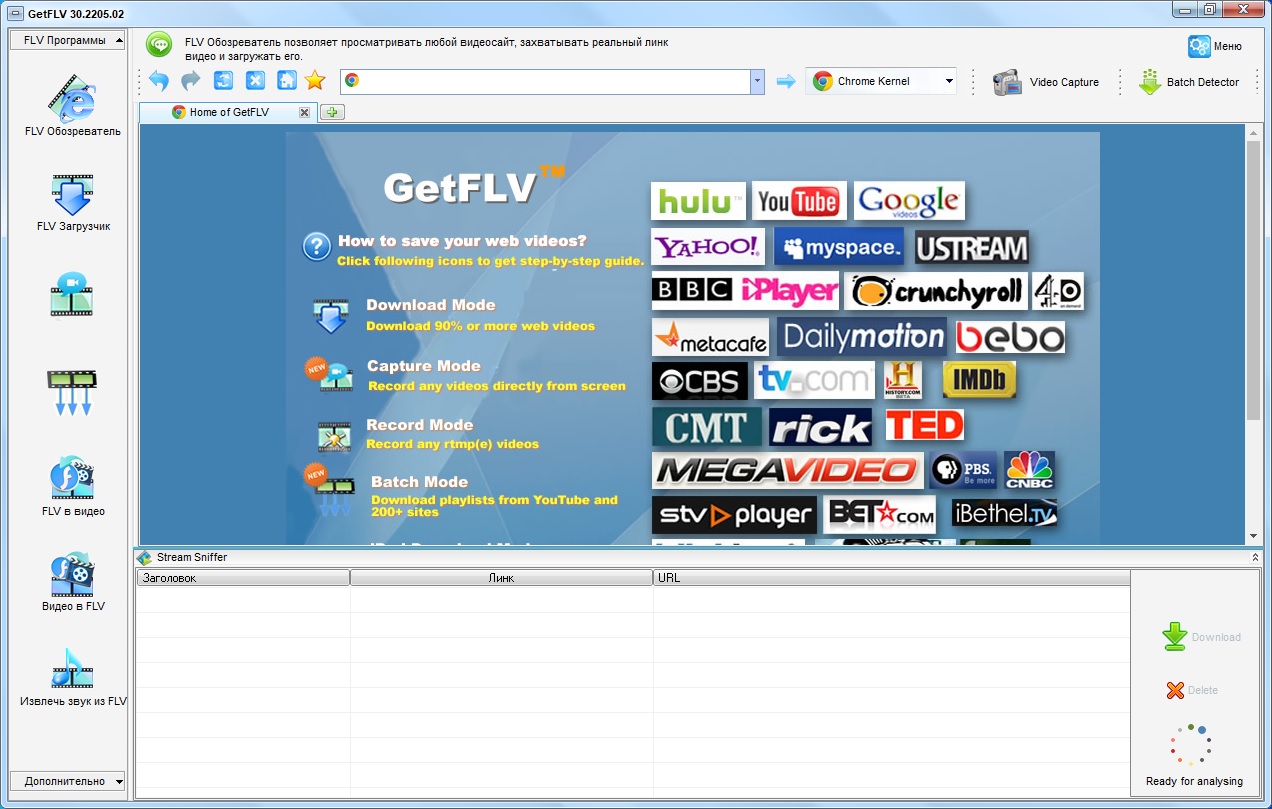The image size is (1272, 809).
Task: Go to the home page icon
Action: [286, 81]
